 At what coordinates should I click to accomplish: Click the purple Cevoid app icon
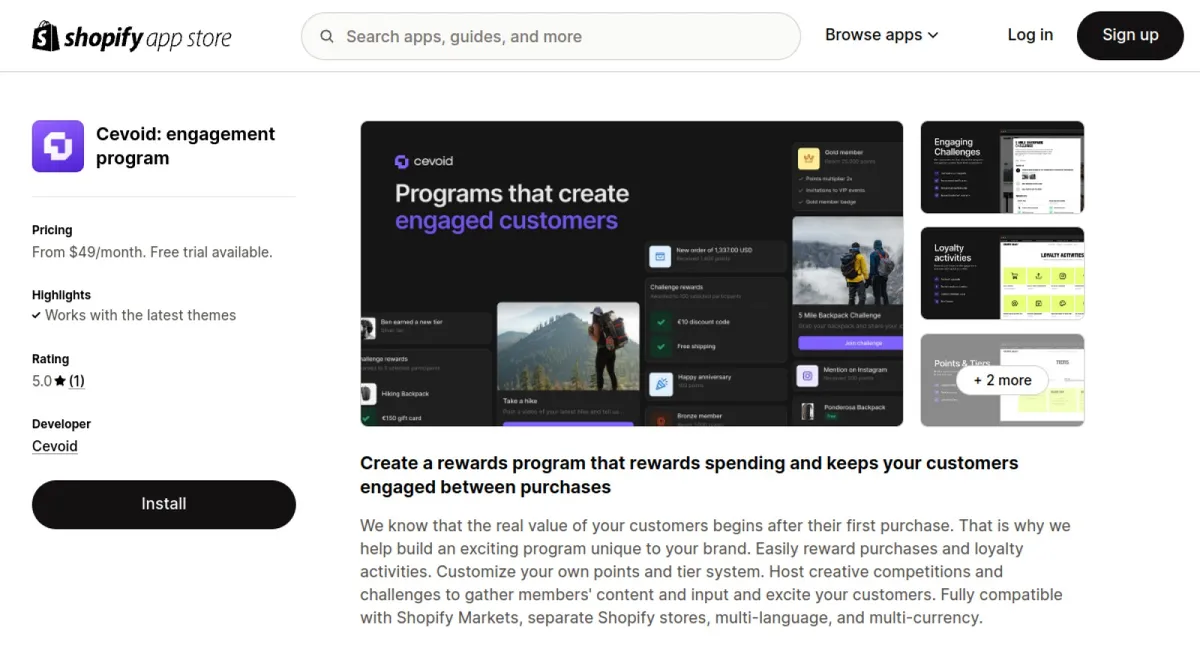(x=58, y=146)
